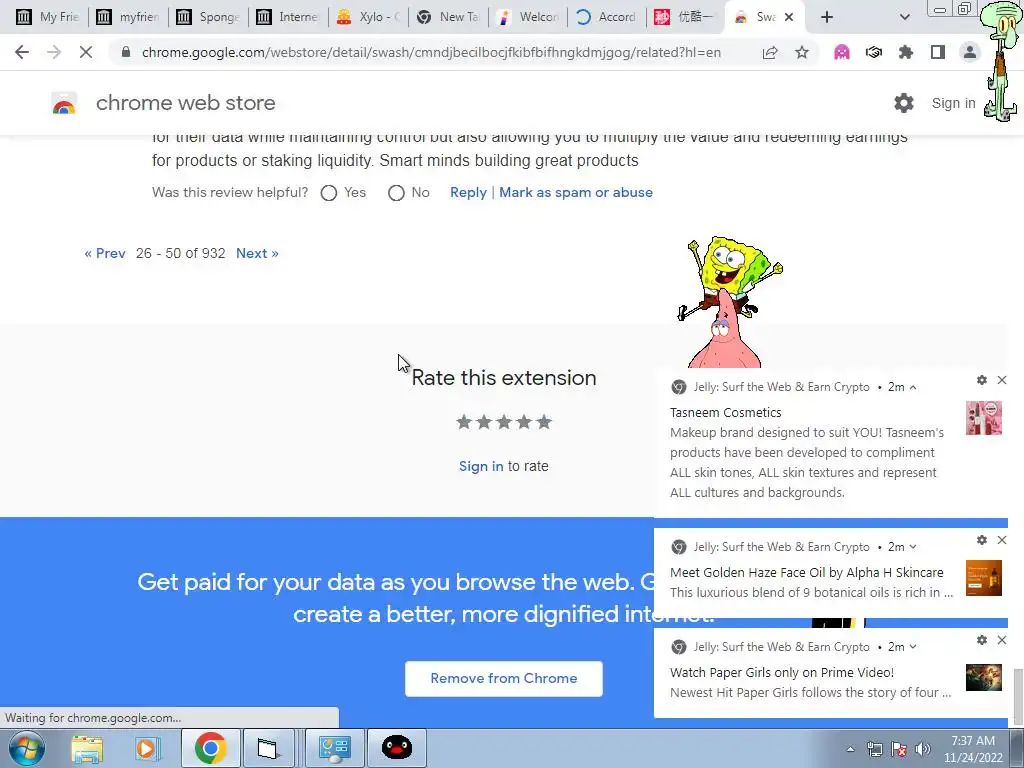Close the active Swash tab
This screenshot has height=768, width=1024.
789,17
